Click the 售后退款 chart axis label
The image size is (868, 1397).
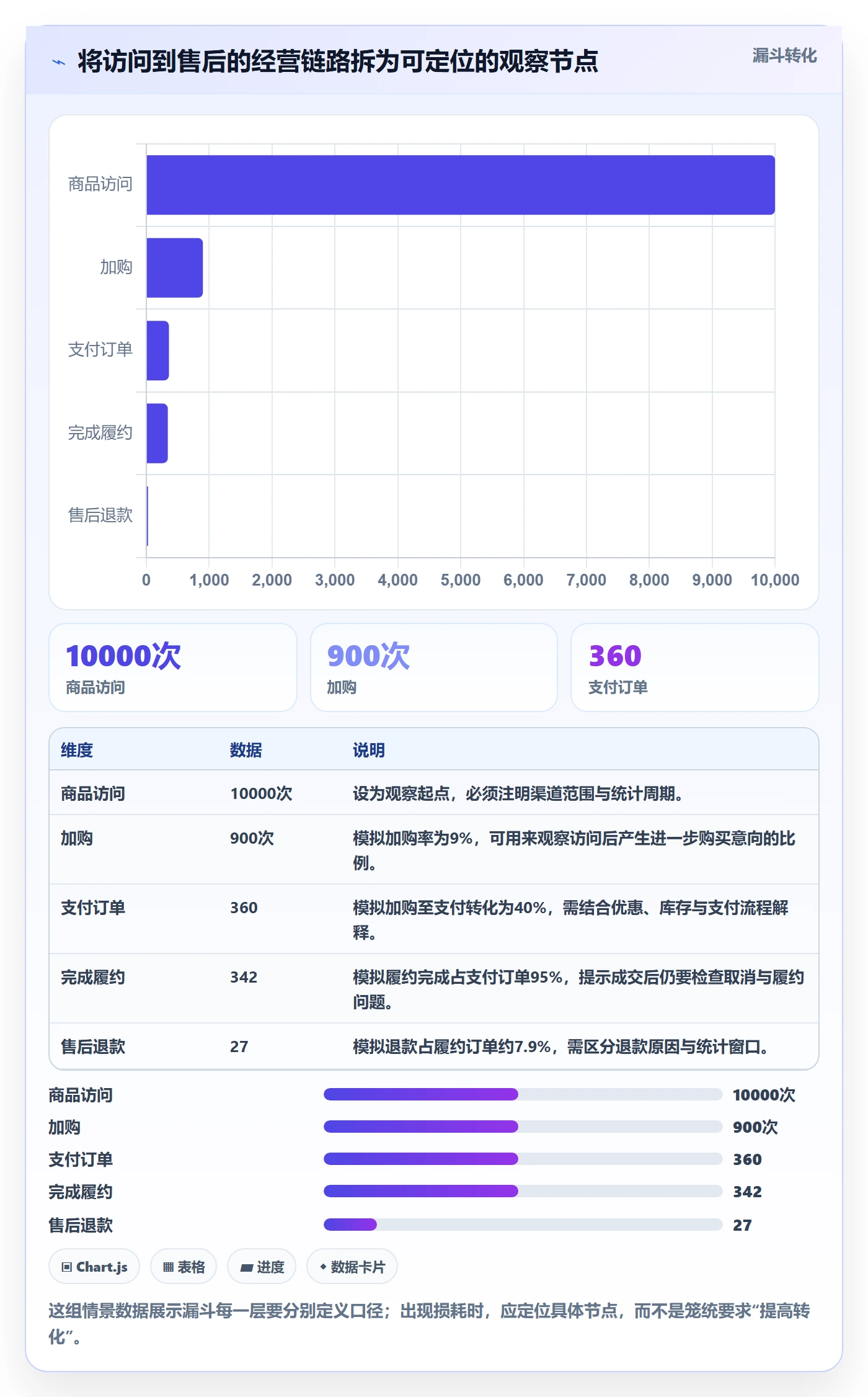100,515
